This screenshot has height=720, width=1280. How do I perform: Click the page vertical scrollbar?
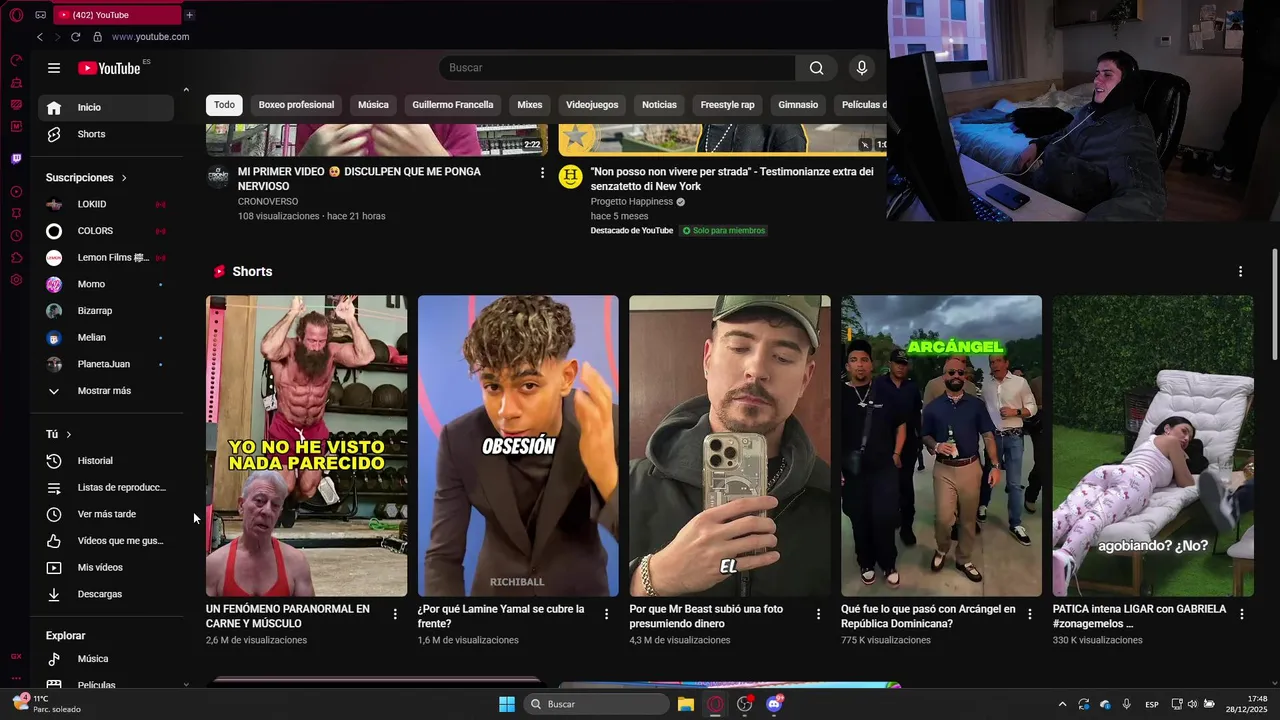point(1274,304)
